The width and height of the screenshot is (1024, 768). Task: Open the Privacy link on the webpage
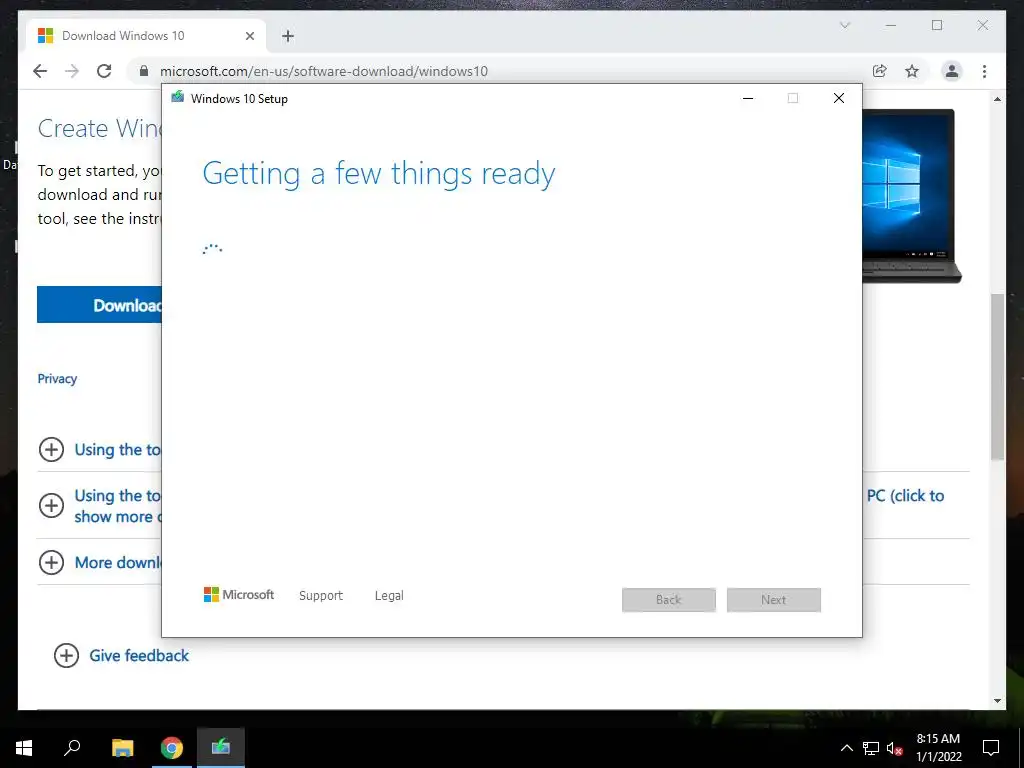57,379
